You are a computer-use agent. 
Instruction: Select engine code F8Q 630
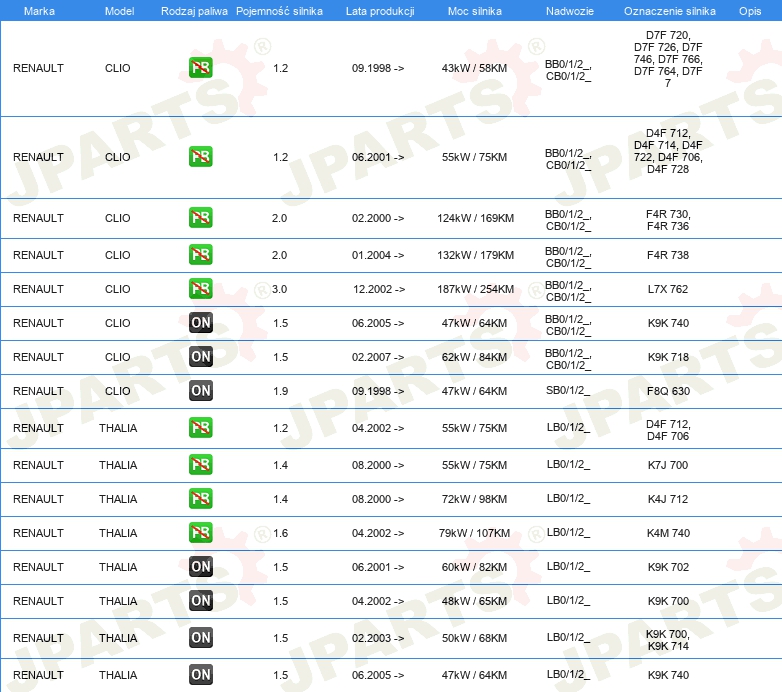668,391
